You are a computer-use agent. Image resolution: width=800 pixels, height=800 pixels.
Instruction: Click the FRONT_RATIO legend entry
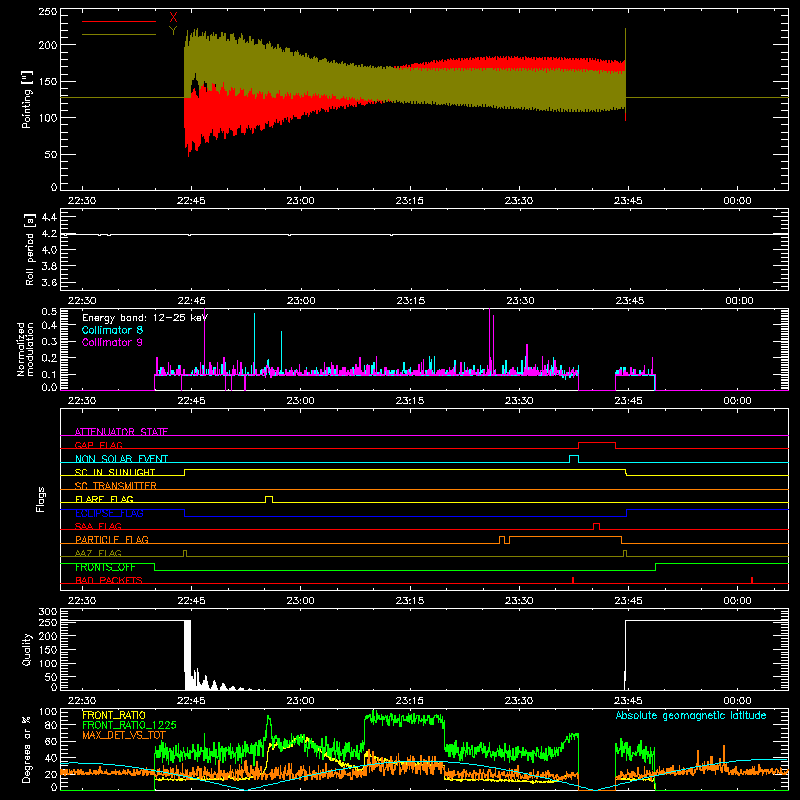coord(114,715)
